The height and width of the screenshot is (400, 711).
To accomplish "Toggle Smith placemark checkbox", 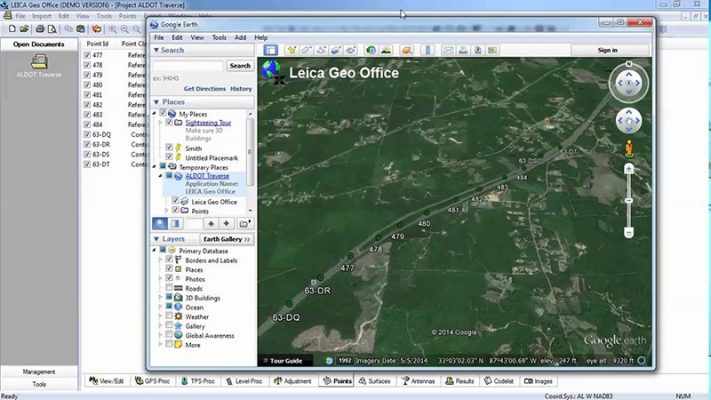I will [169, 148].
